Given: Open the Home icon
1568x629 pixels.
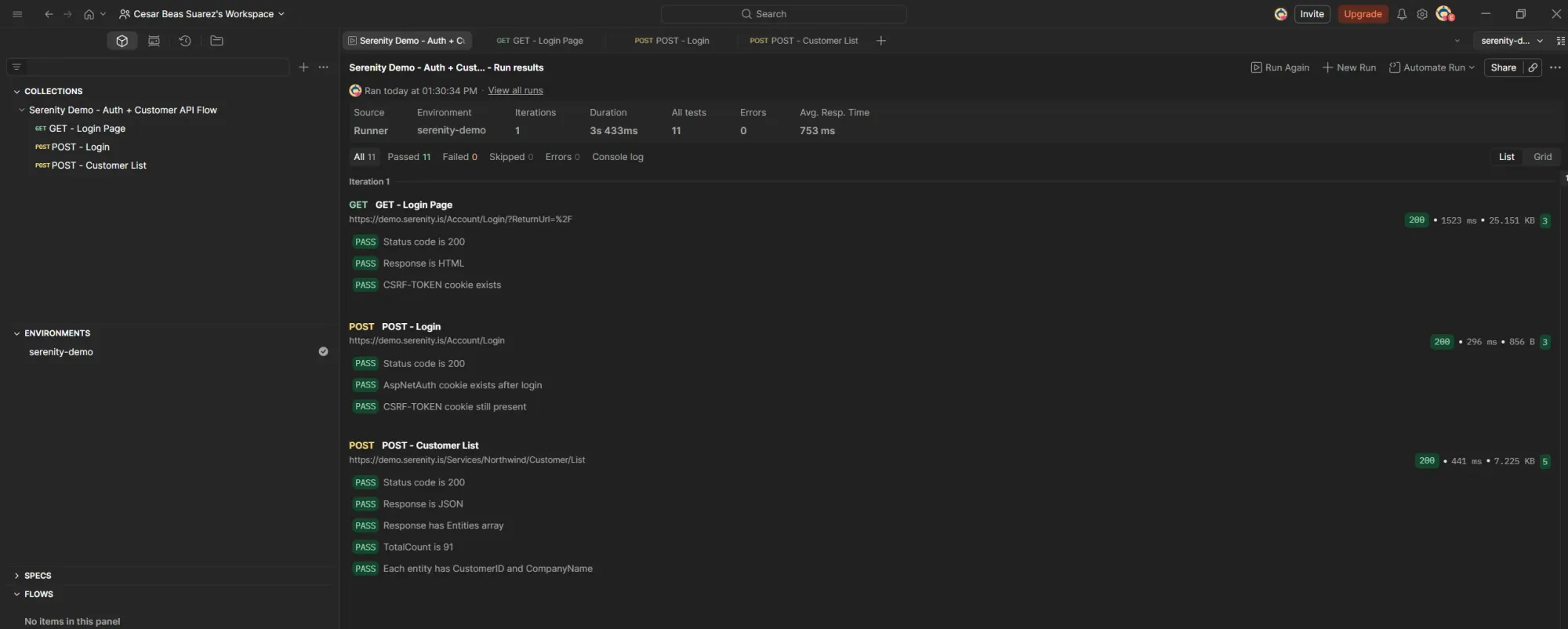Looking at the screenshot, I should pos(89,14).
